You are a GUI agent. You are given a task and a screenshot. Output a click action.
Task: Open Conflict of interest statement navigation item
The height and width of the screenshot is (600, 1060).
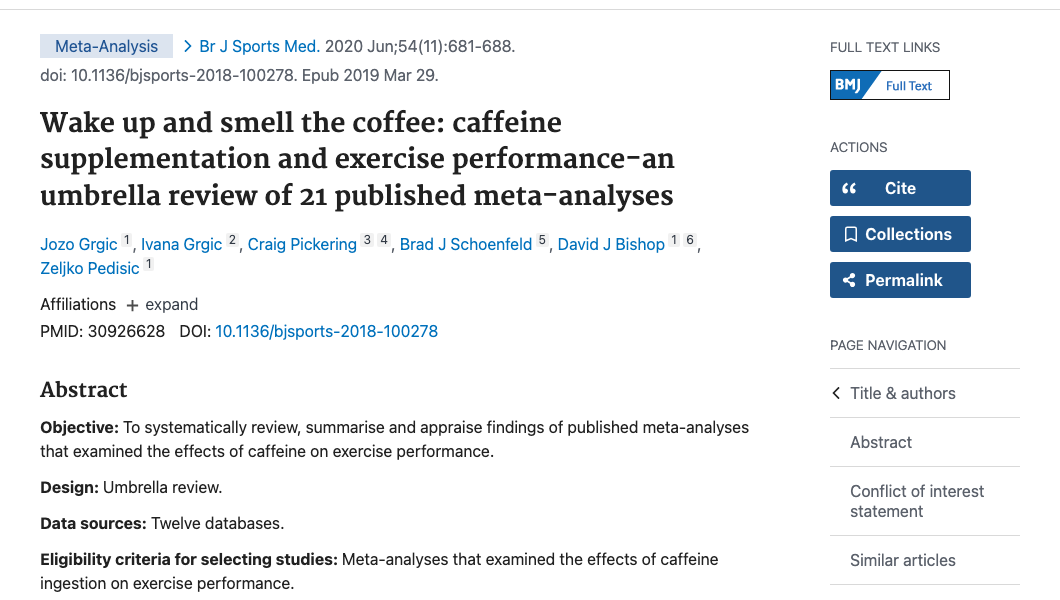click(x=916, y=500)
